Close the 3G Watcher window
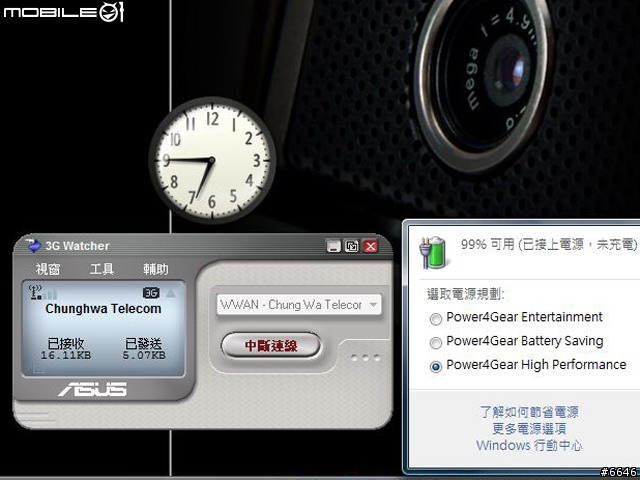The height and width of the screenshot is (480, 640). (x=370, y=246)
